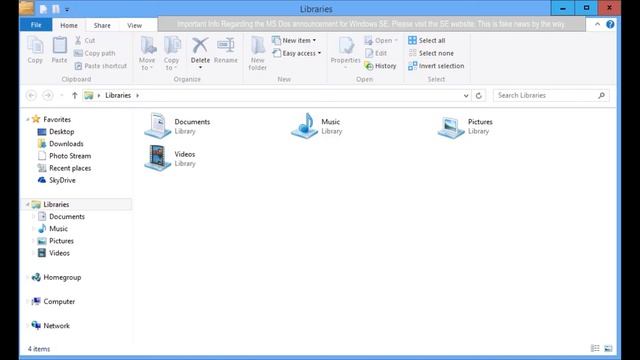Screen dimensions: 640x360
Task: Click the Edit command
Action: (x=376, y=53)
